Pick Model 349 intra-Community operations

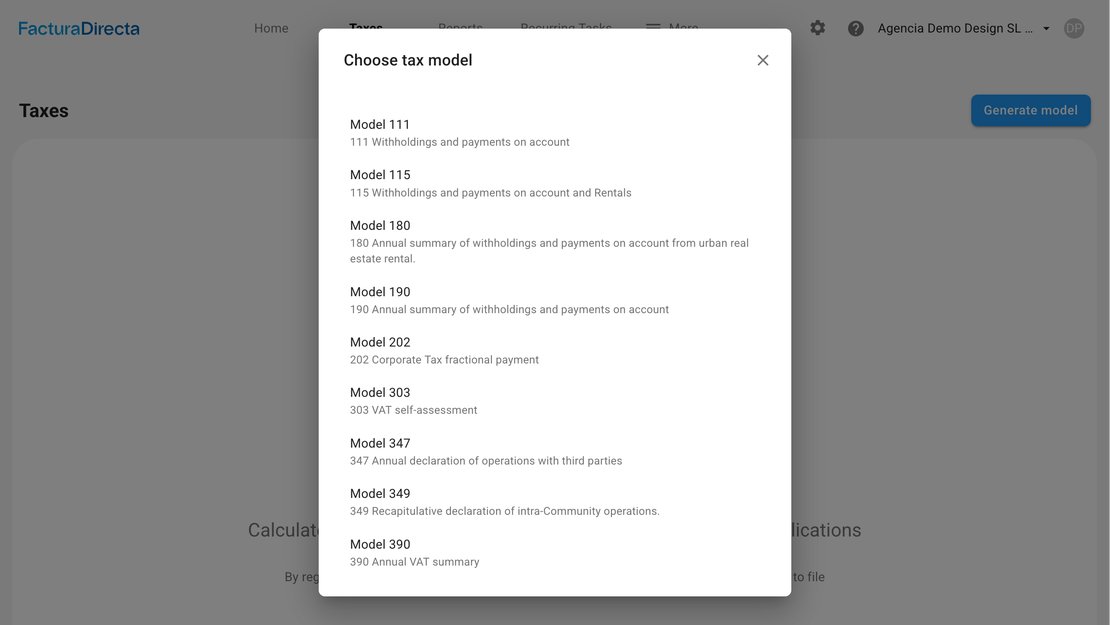[504, 502]
